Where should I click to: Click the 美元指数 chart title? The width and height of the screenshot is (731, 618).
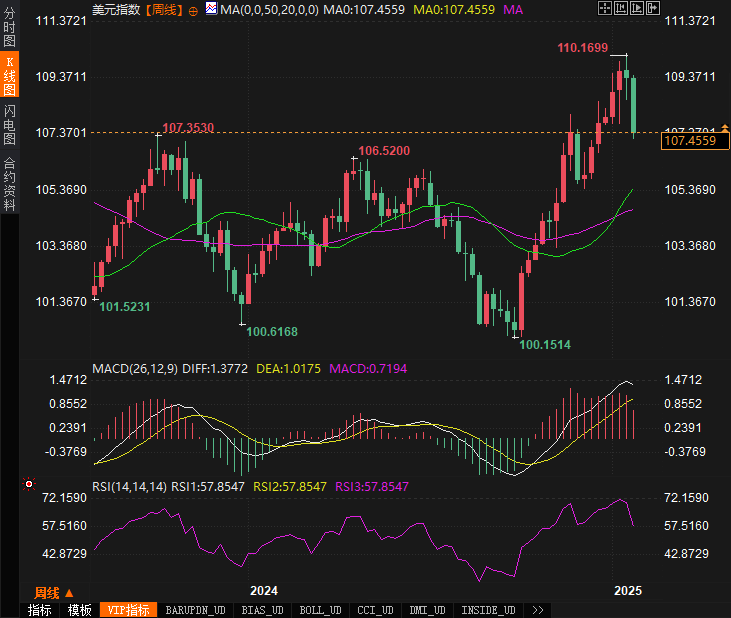pyautogui.click(x=116, y=9)
